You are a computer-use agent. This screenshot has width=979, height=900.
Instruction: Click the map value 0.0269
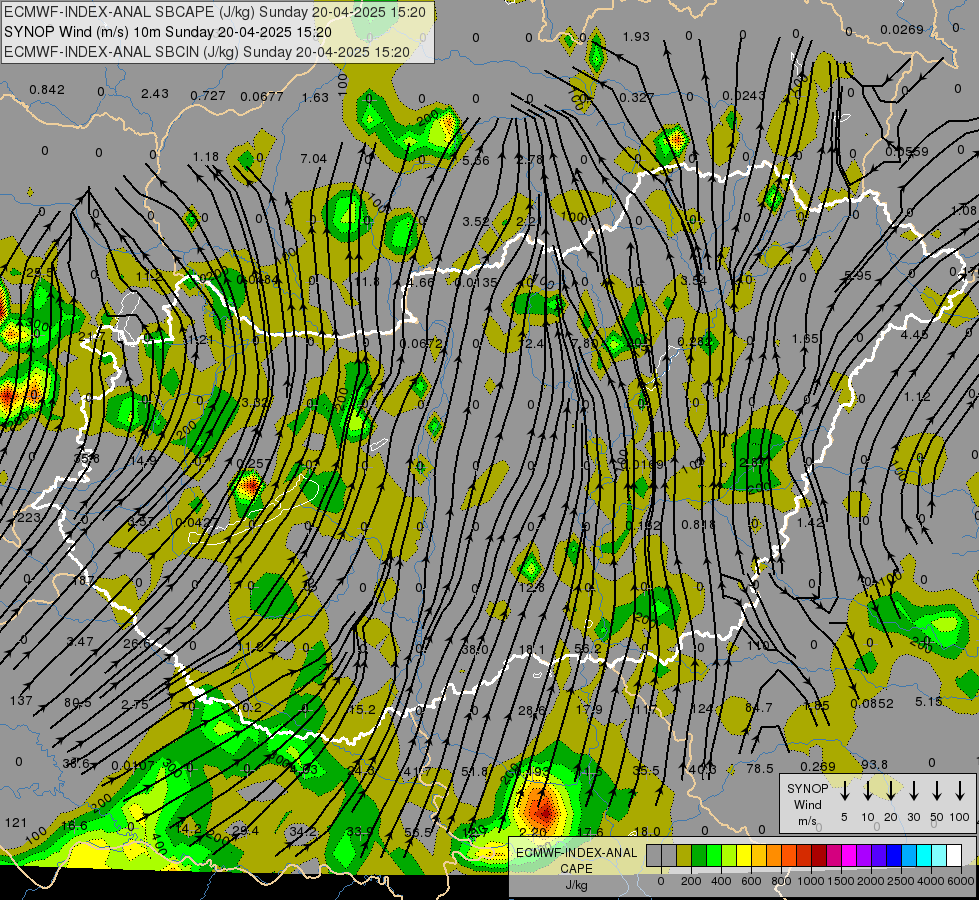[x=902, y=29]
